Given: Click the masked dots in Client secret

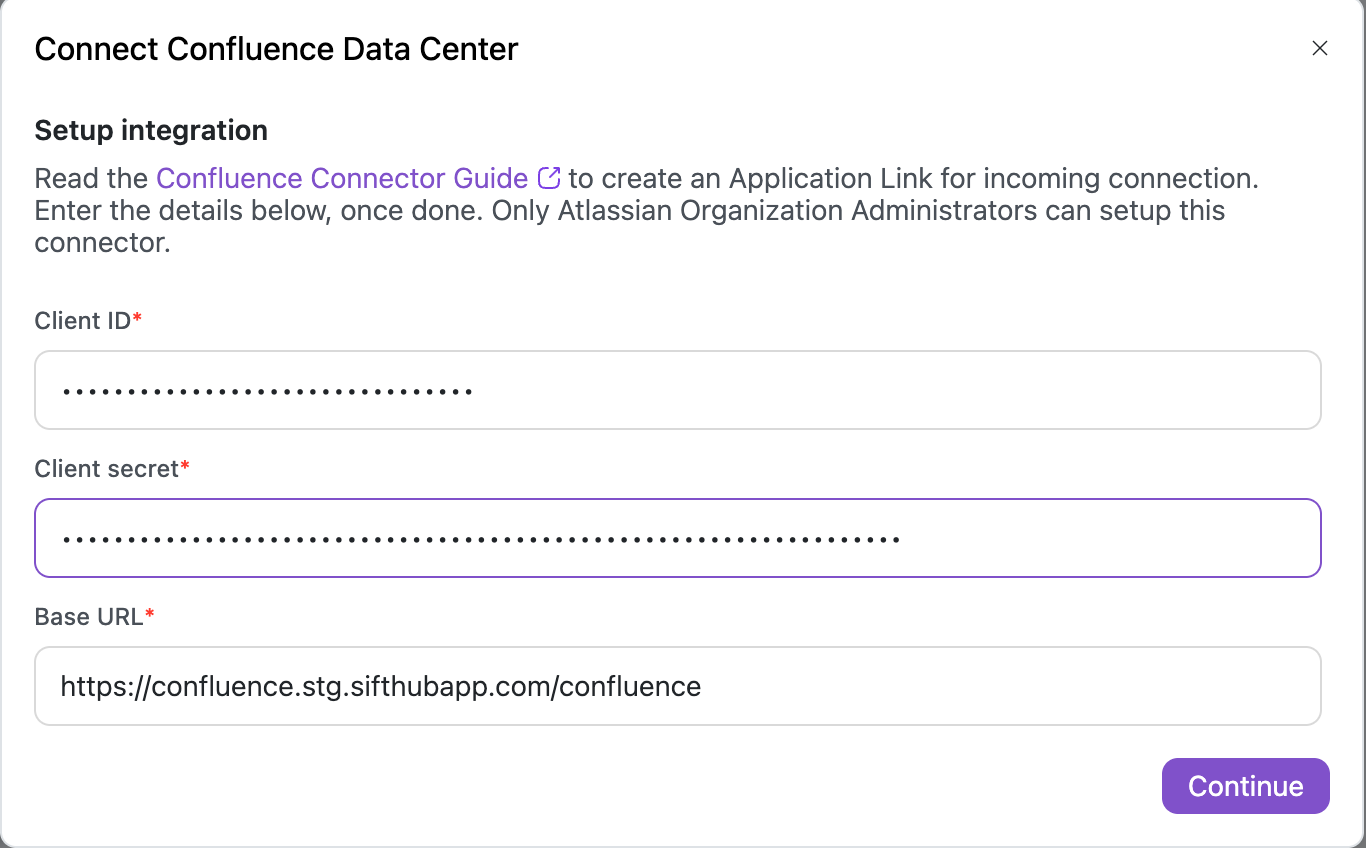Looking at the screenshot, I should pyautogui.click(x=480, y=539).
